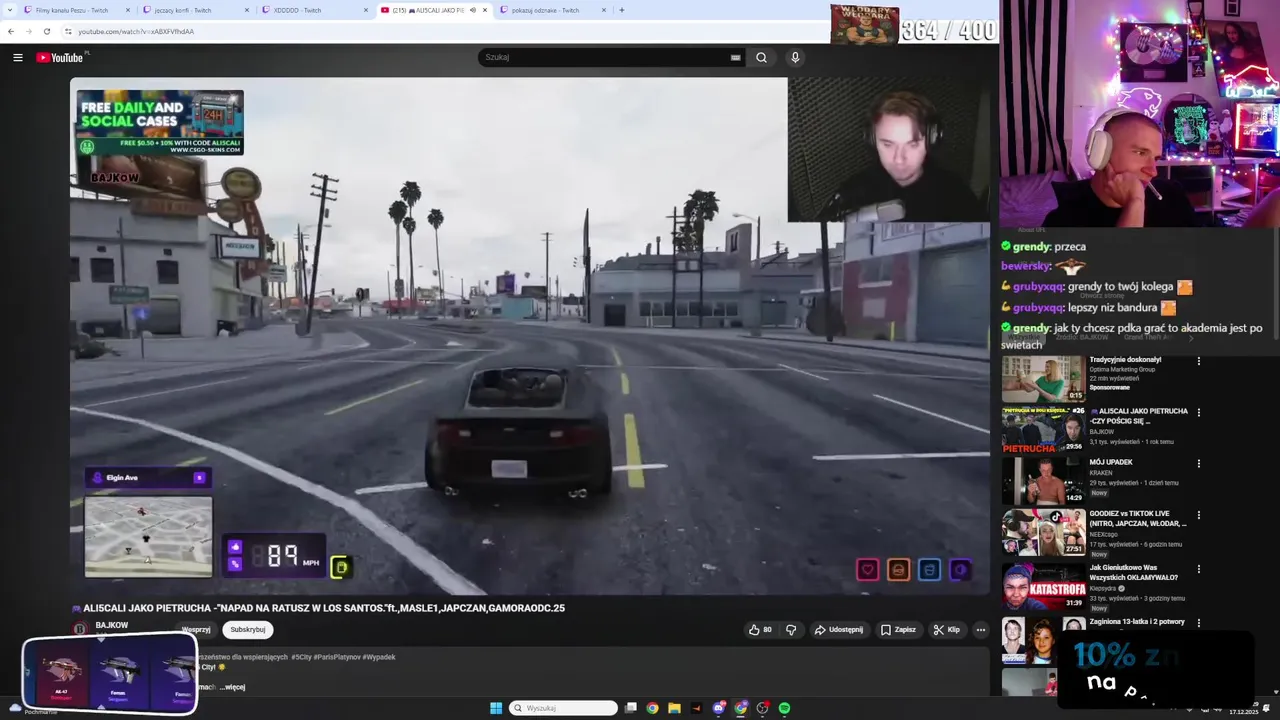Open the BAJKOW channel name link
Image resolution: width=1280 pixels, height=720 pixels.
(x=112, y=625)
